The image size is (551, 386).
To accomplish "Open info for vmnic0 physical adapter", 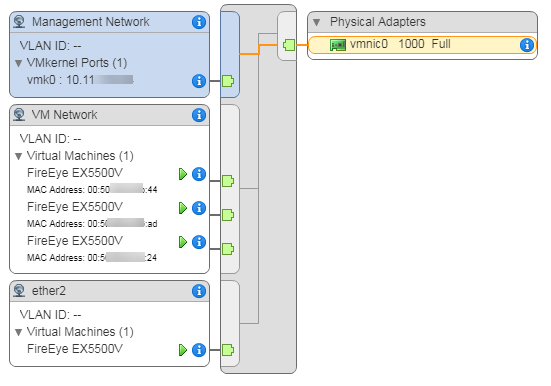I will coord(526,45).
